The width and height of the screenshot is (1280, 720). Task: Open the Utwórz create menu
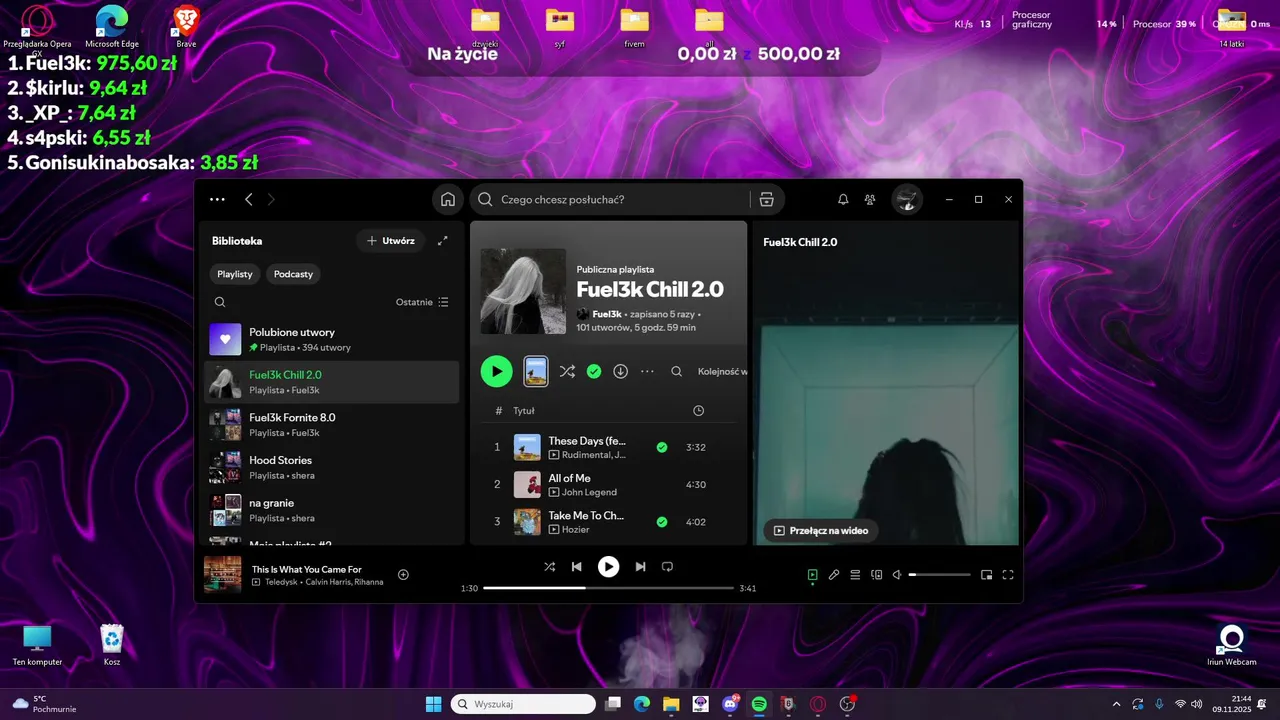[x=390, y=241]
